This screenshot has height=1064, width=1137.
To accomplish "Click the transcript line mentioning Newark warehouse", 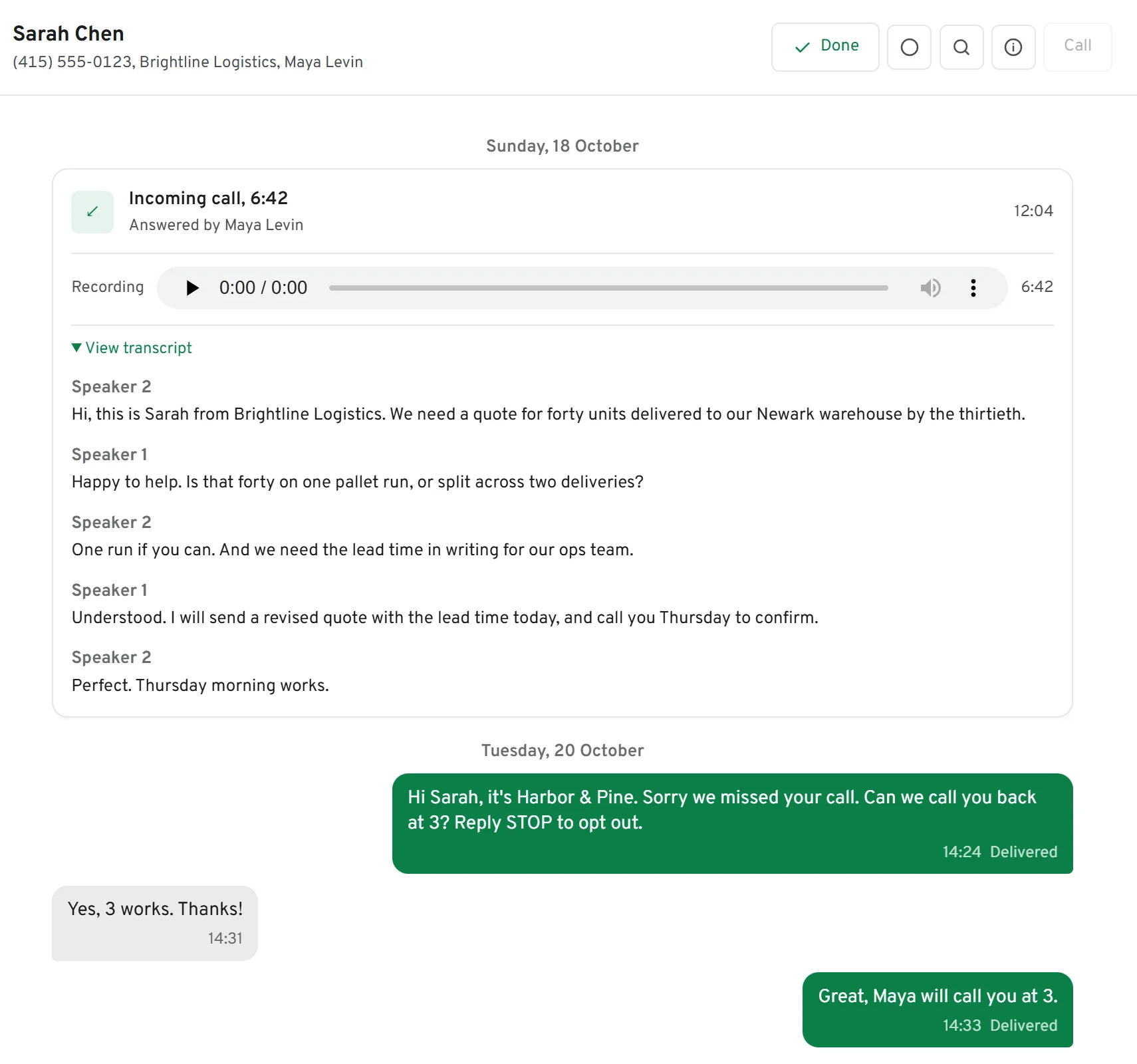I will click(549, 414).
